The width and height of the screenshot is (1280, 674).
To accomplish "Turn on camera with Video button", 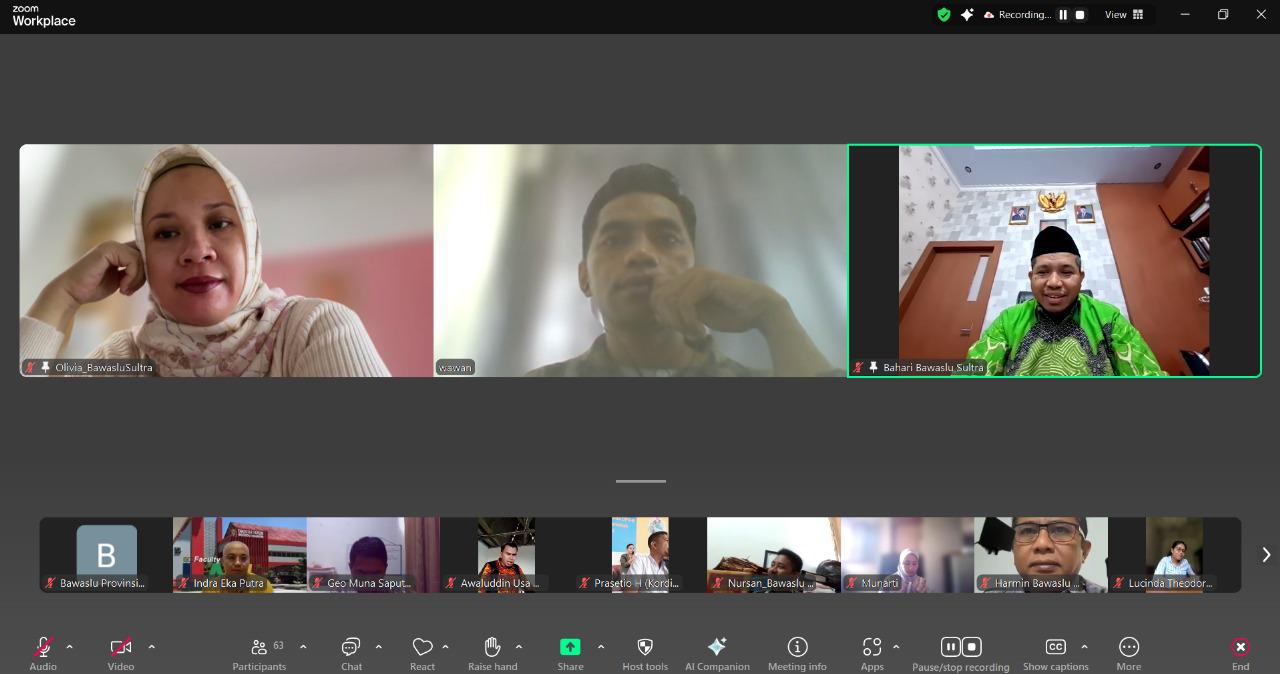I will coord(121,648).
